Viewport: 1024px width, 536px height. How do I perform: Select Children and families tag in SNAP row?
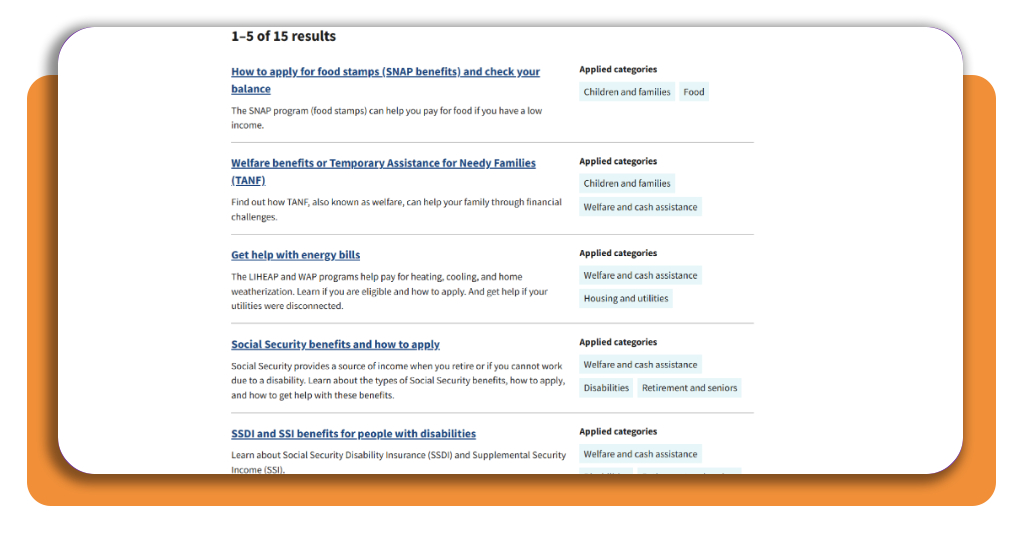627,92
